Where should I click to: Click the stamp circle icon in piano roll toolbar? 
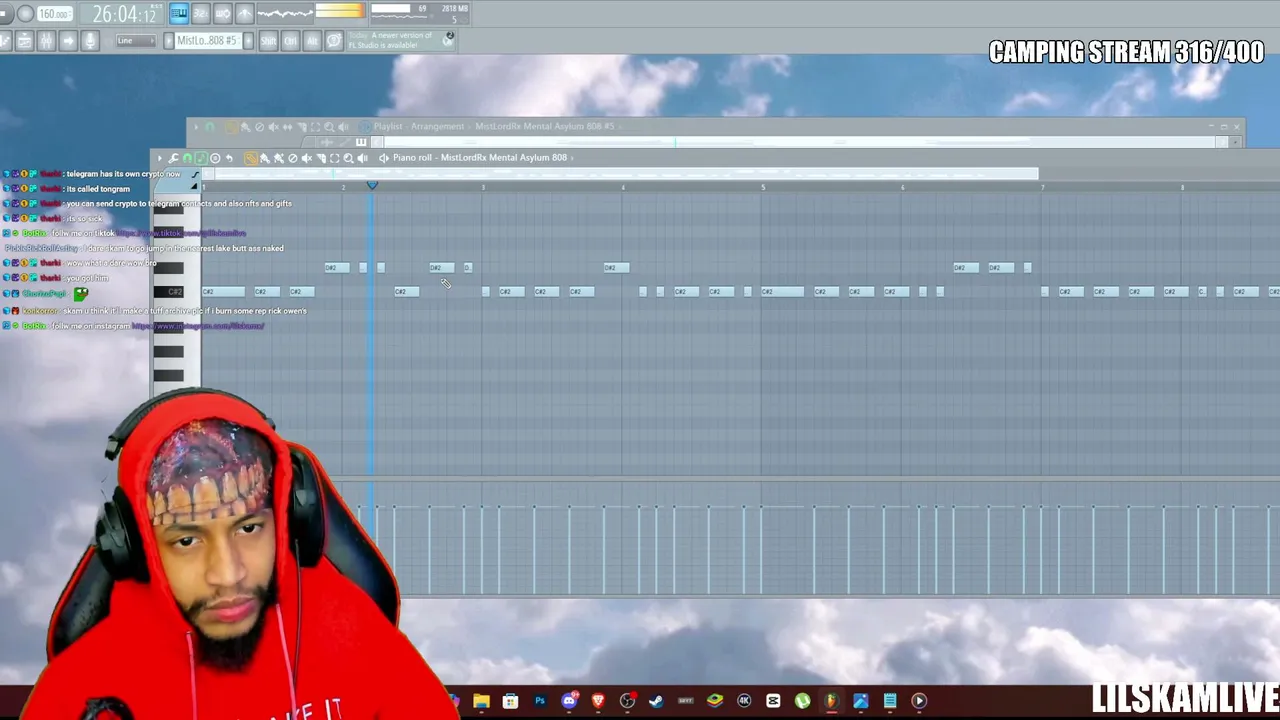pyautogui.click(x=215, y=158)
